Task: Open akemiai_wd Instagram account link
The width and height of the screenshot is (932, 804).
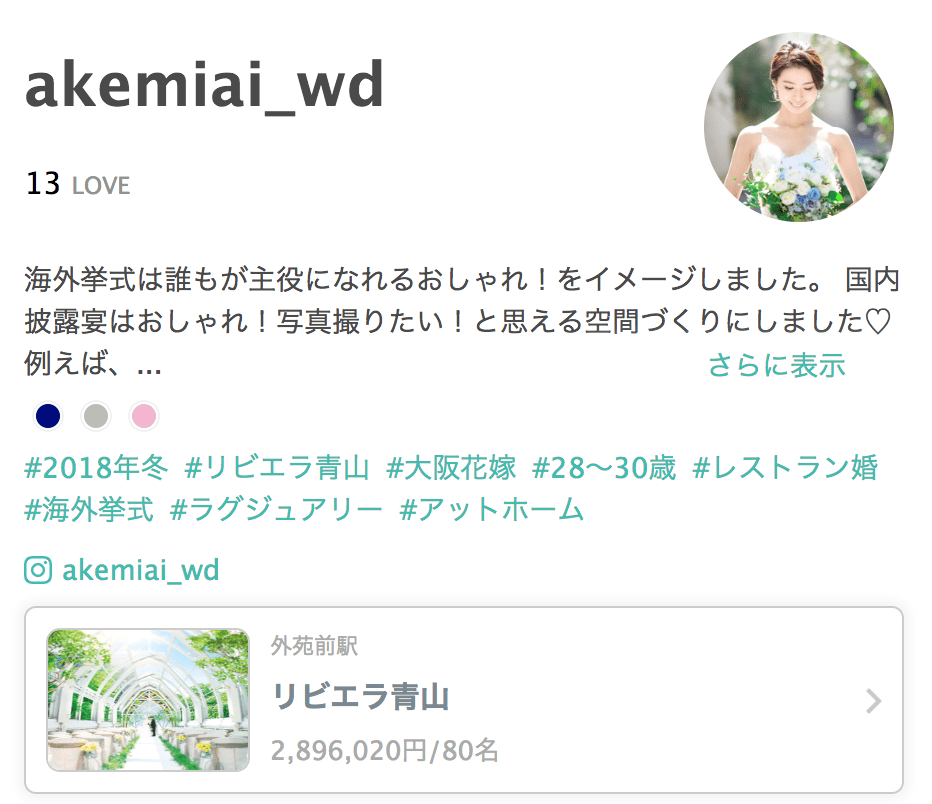Action: coord(141,570)
